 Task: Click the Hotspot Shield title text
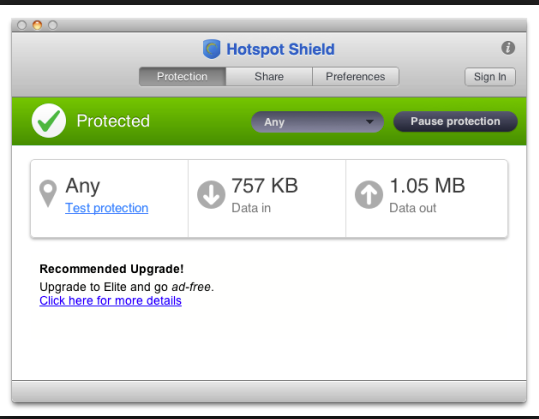click(280, 49)
